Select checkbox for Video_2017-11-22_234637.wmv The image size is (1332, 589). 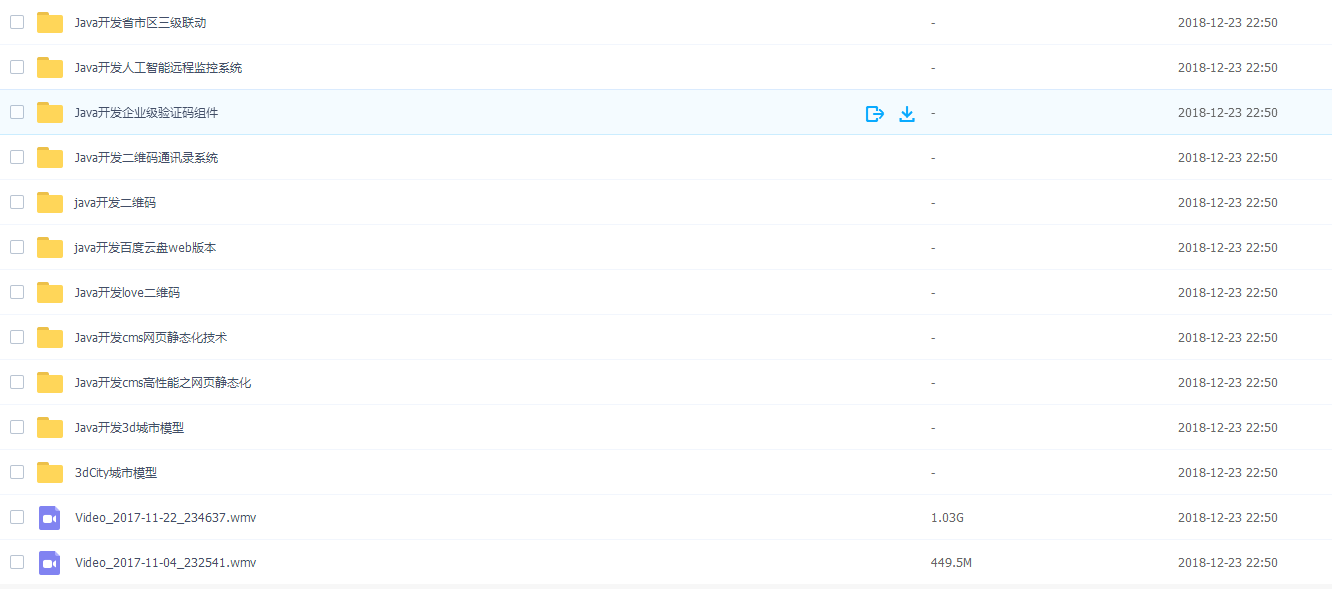pyautogui.click(x=17, y=517)
